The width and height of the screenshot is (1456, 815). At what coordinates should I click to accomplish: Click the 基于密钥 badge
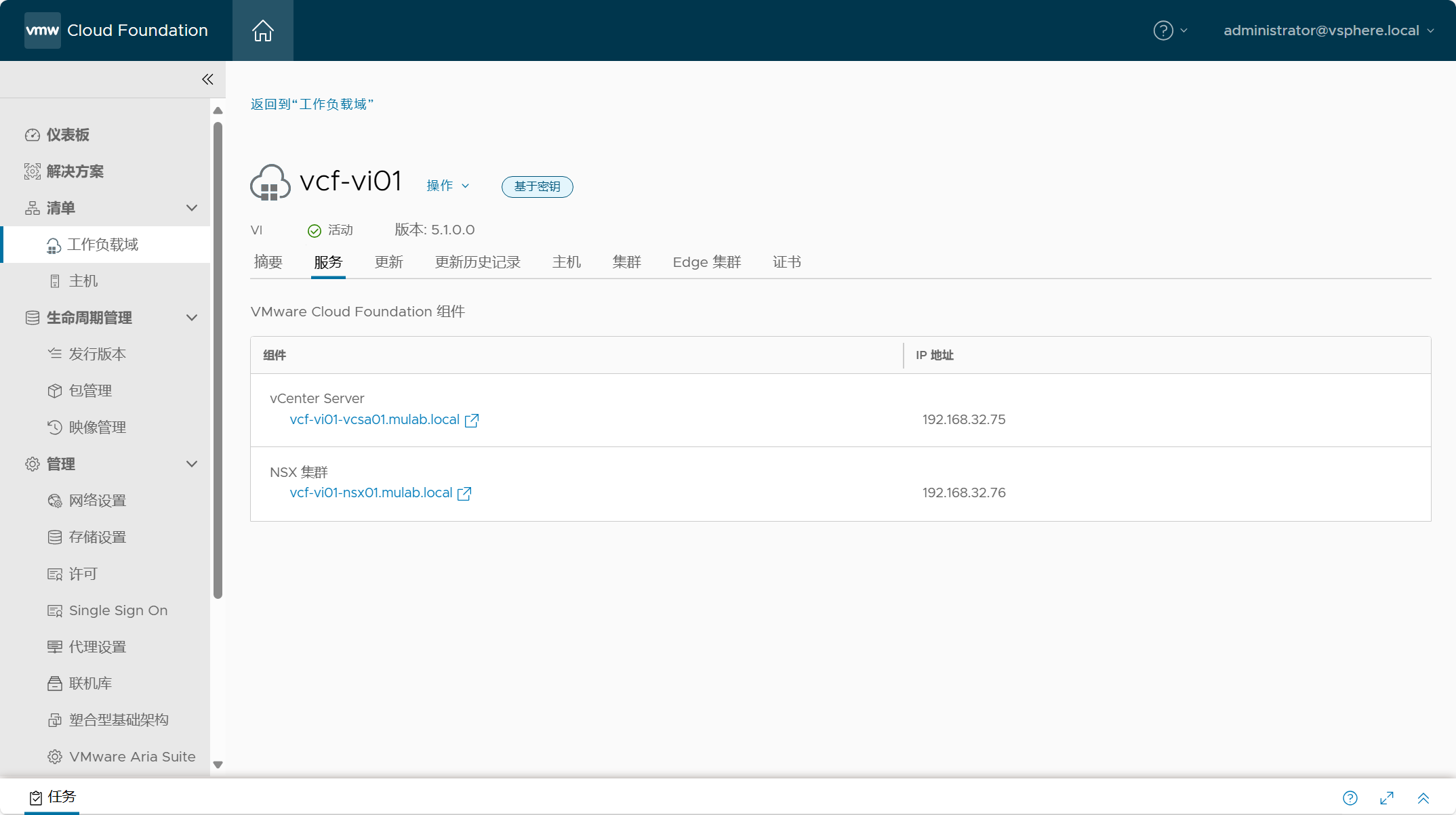click(538, 187)
